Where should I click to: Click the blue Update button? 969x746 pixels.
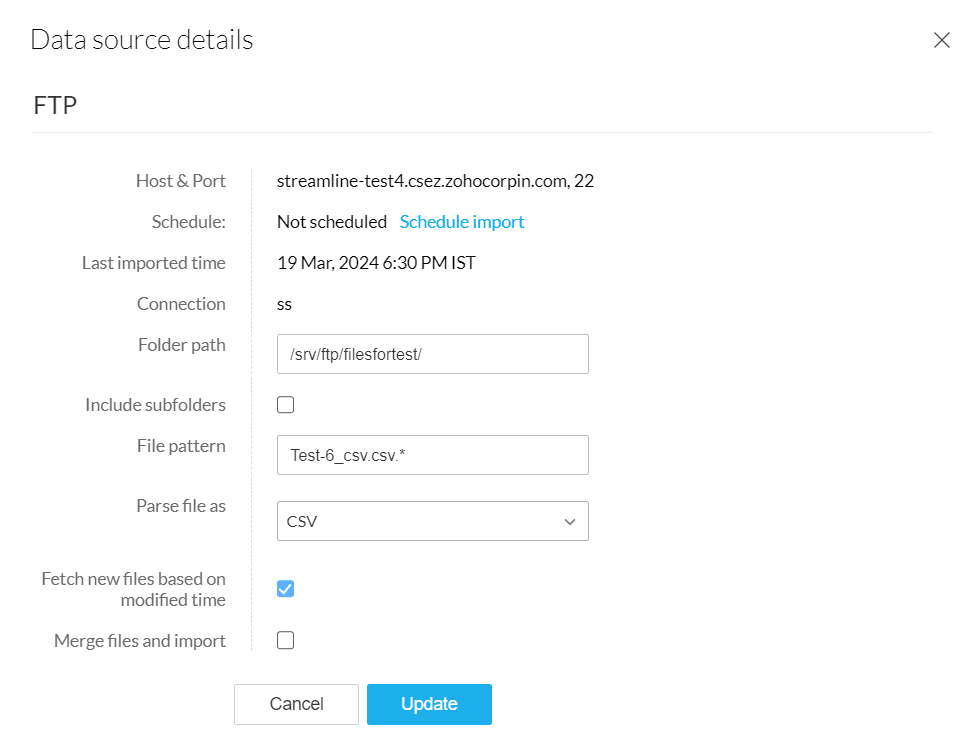point(429,704)
